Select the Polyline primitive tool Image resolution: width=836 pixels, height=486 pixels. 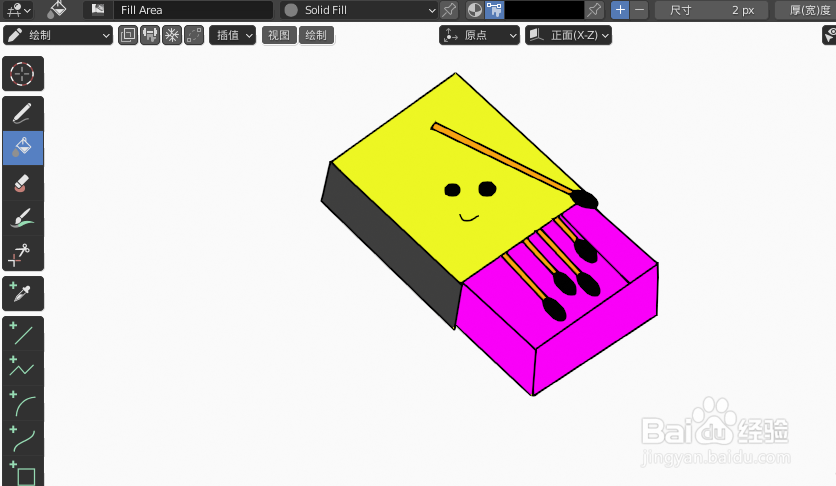(x=22, y=368)
